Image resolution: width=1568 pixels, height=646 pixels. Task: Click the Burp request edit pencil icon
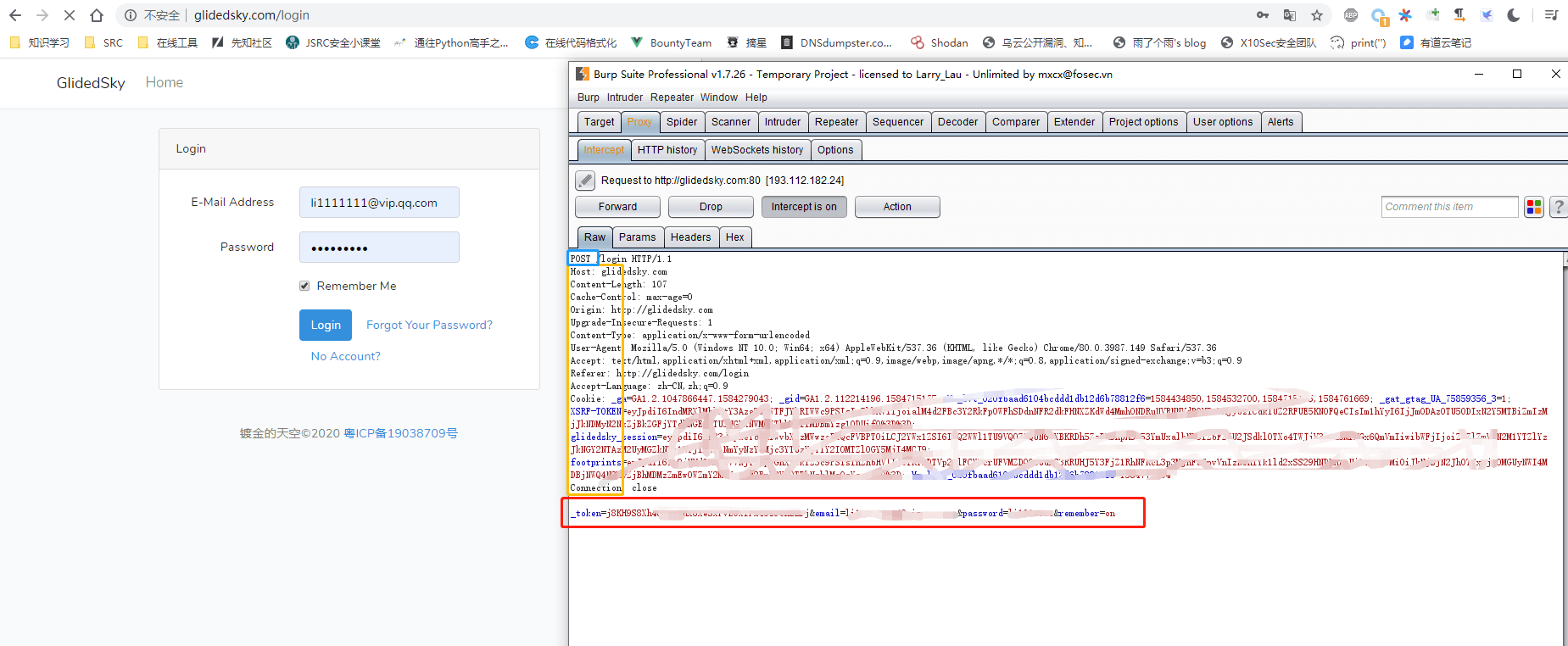pos(585,181)
